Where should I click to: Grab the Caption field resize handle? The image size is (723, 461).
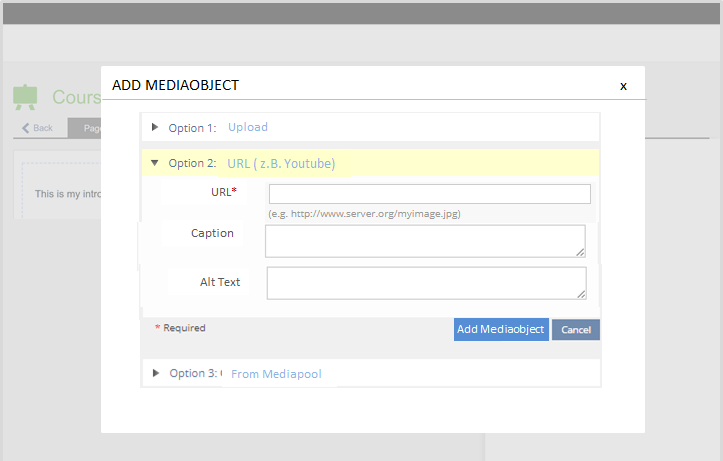pos(580,253)
